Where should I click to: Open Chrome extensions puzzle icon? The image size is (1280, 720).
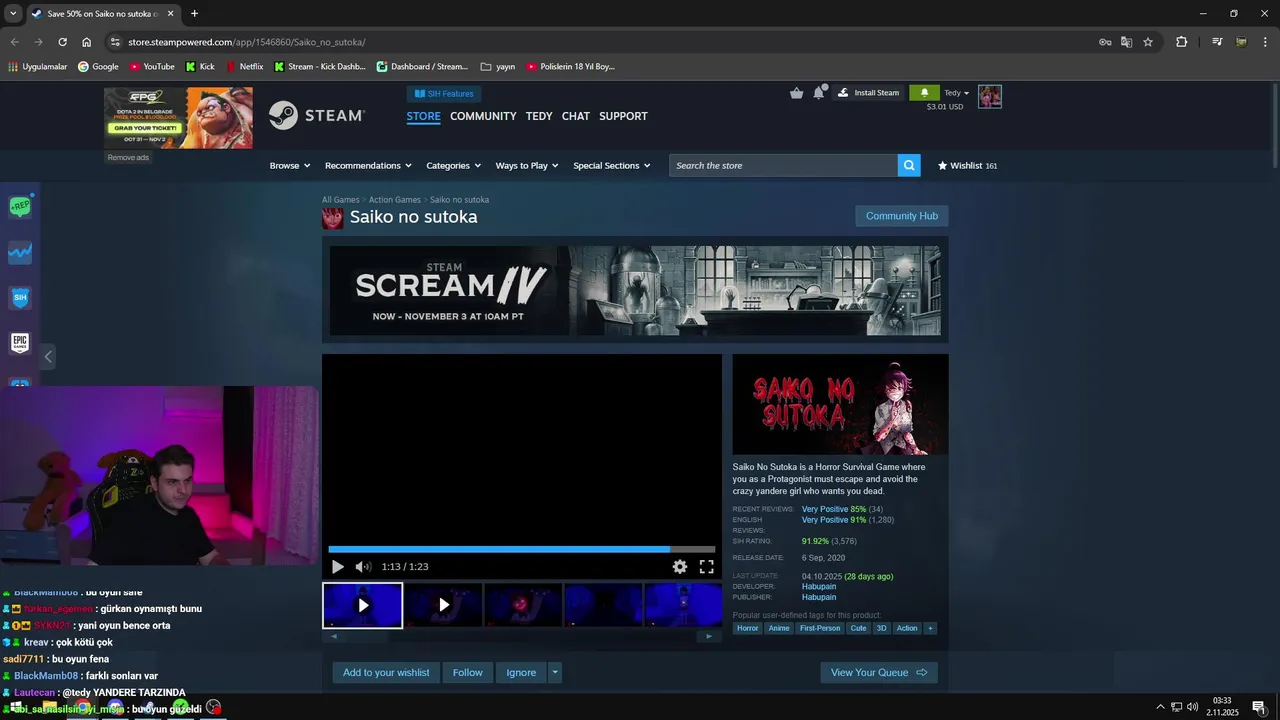pyautogui.click(x=1182, y=42)
